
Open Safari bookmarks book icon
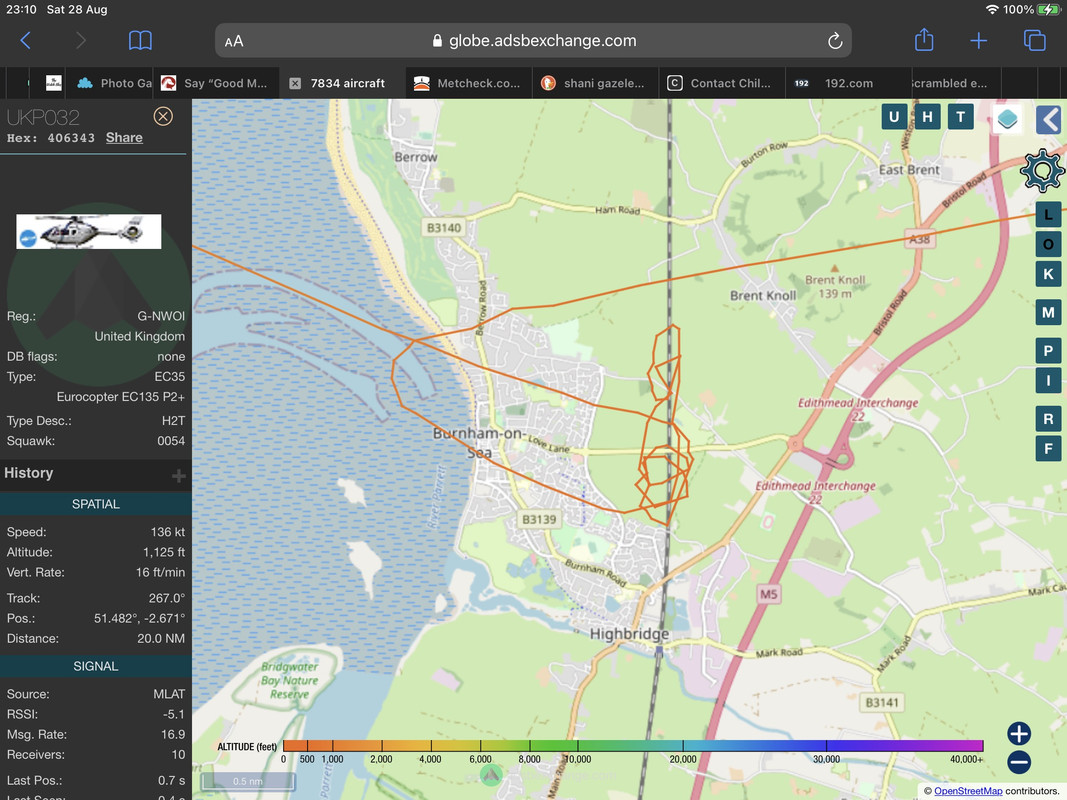[140, 41]
